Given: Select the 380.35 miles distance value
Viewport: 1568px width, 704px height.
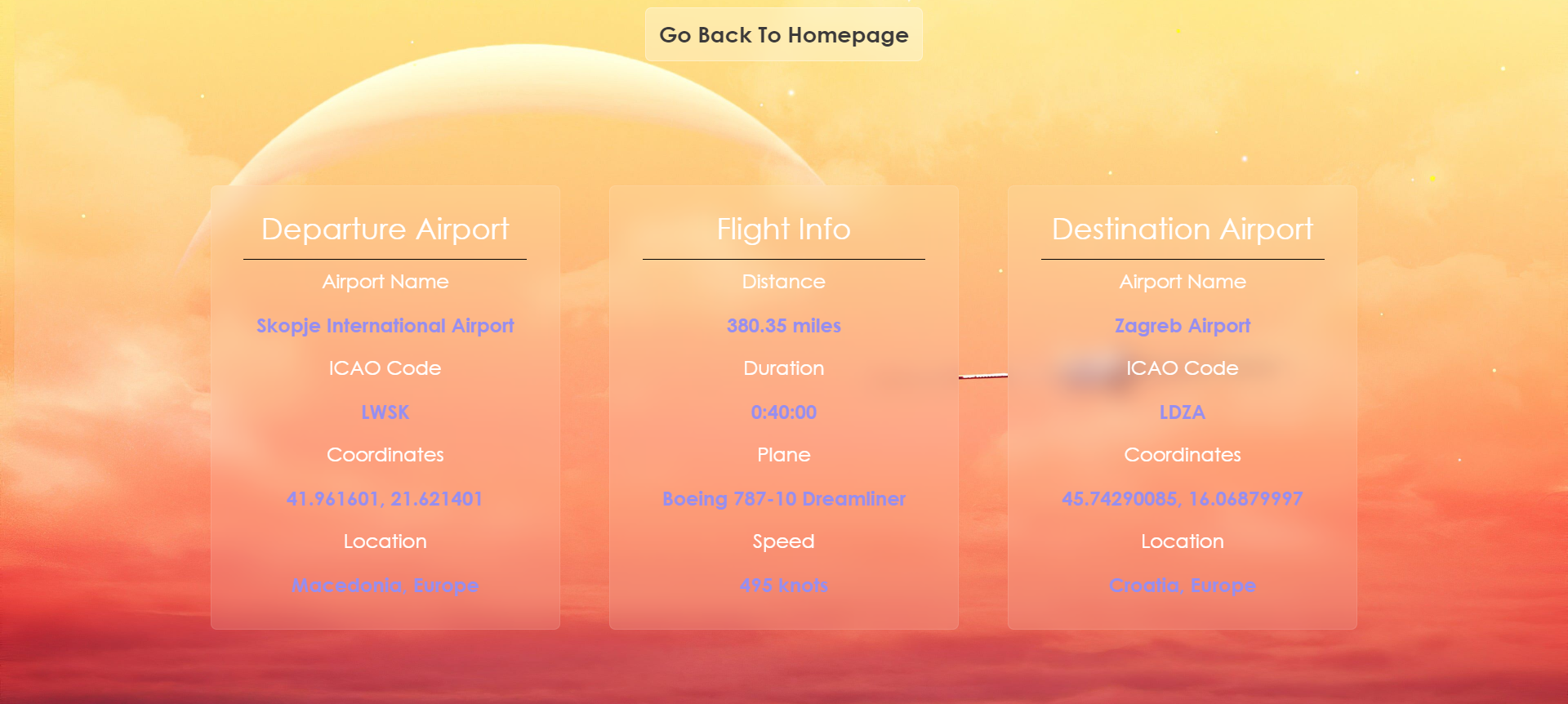Looking at the screenshot, I should (x=783, y=326).
